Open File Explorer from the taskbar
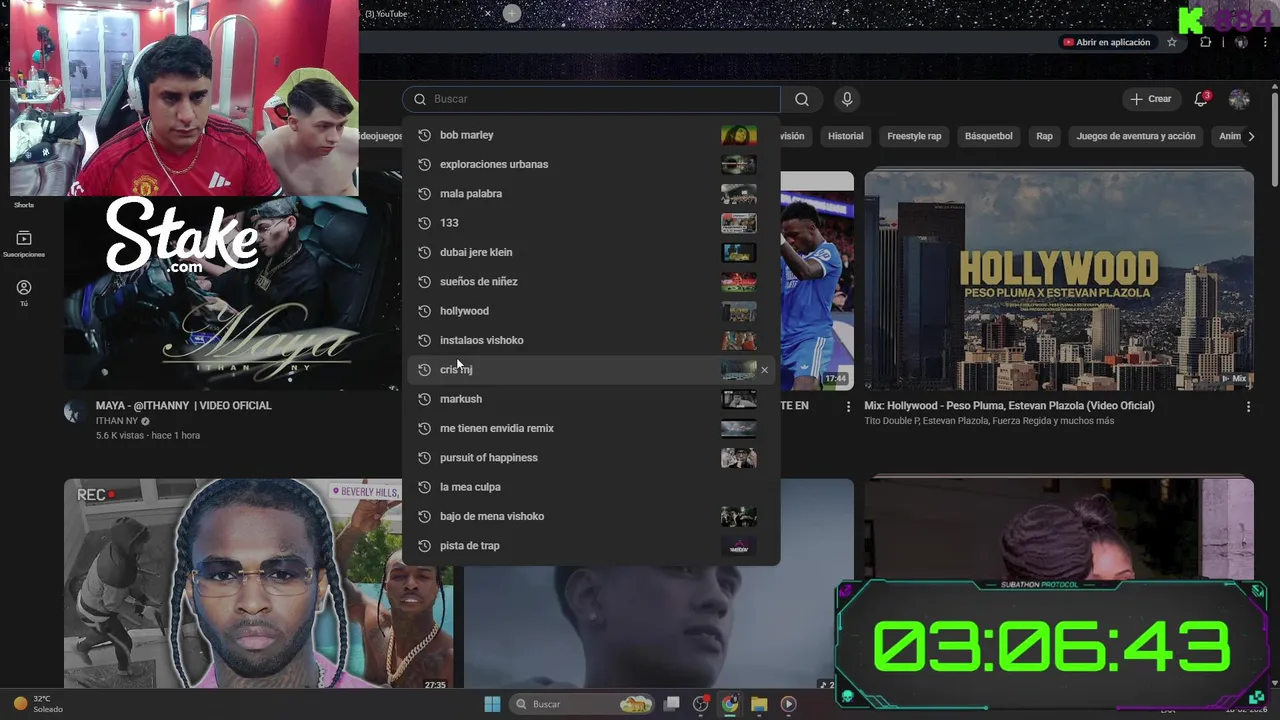 tap(759, 704)
